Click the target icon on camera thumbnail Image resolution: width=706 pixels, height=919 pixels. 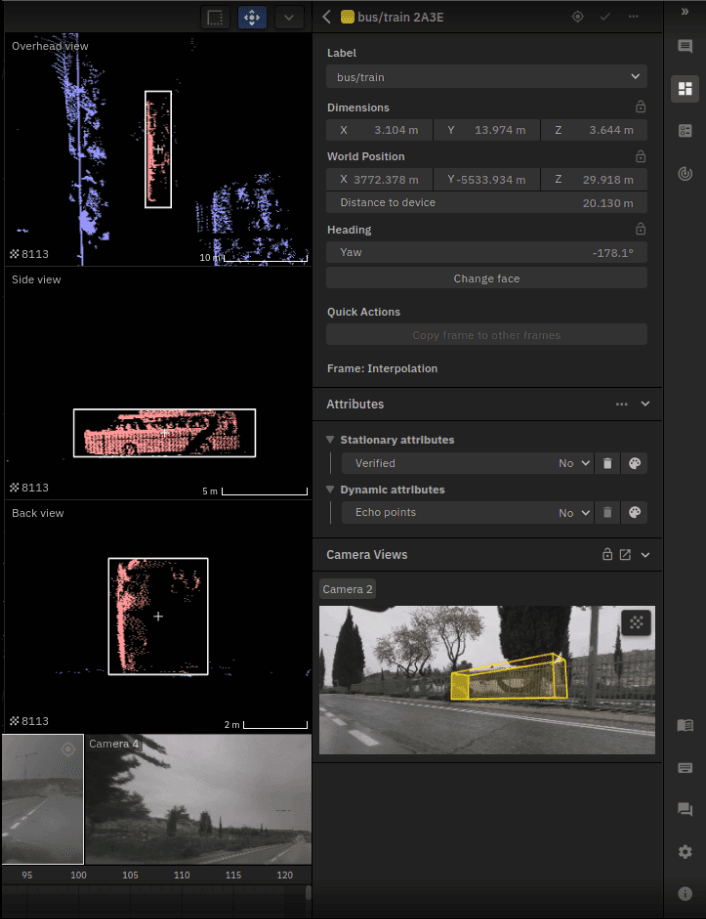[68, 750]
